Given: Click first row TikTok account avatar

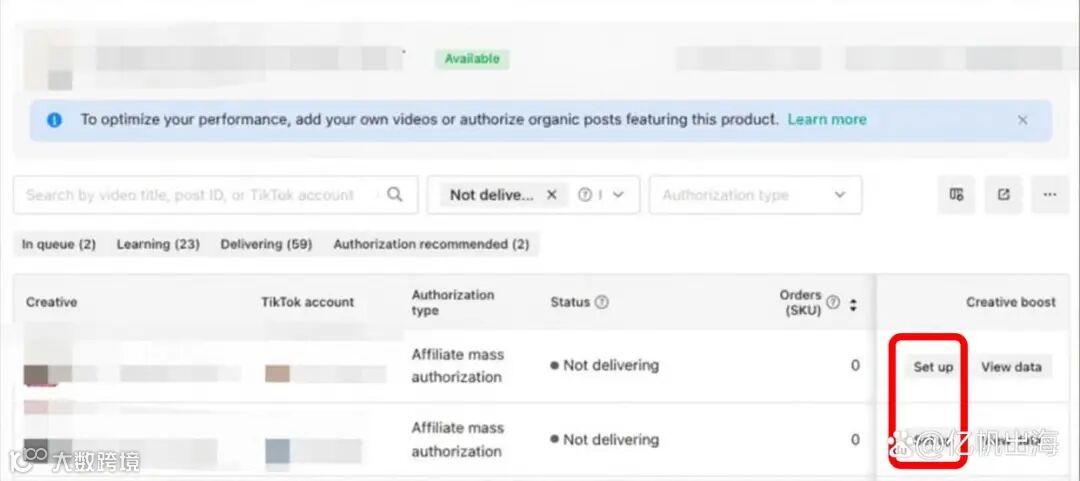Looking at the screenshot, I should coord(278,373).
